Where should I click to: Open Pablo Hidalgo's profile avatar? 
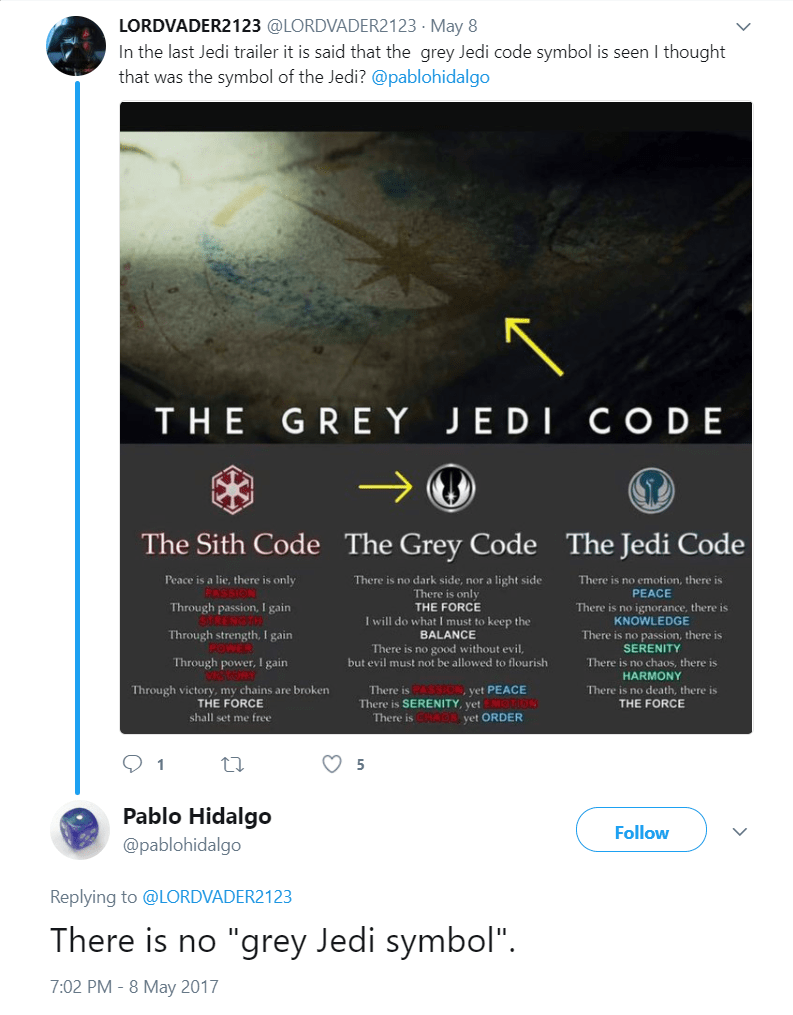[x=80, y=831]
